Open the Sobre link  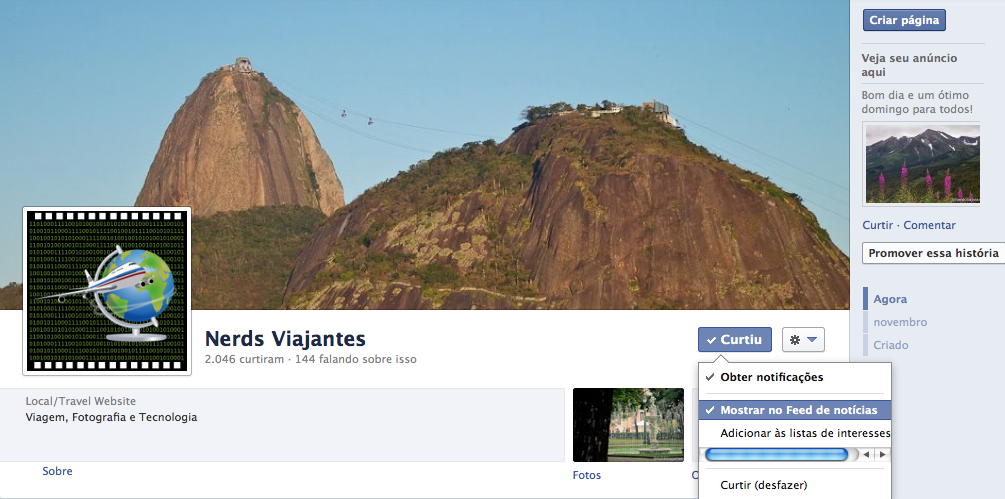coord(57,471)
